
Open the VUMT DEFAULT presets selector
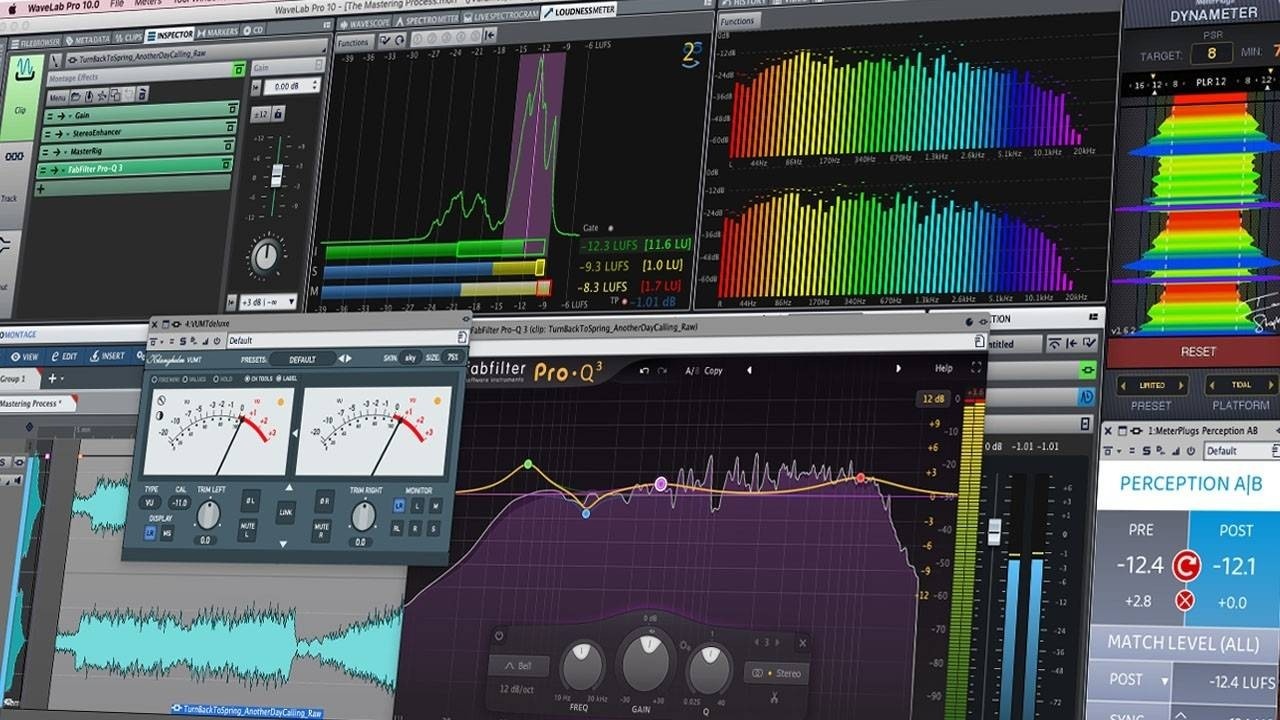point(302,359)
